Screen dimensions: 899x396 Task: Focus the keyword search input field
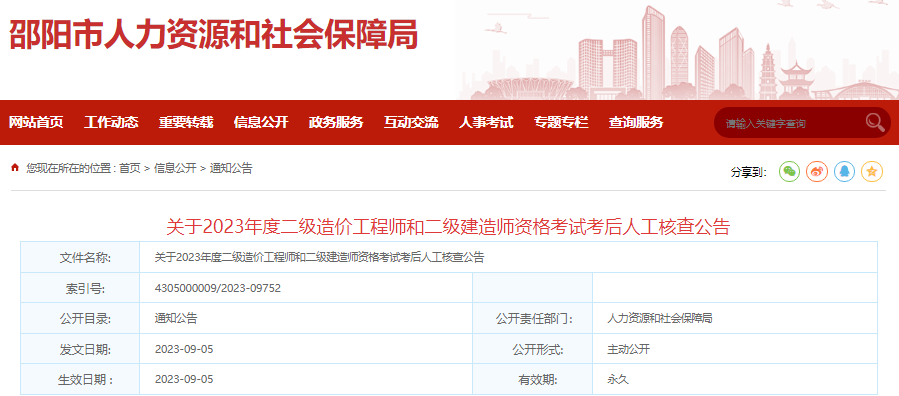coord(791,123)
